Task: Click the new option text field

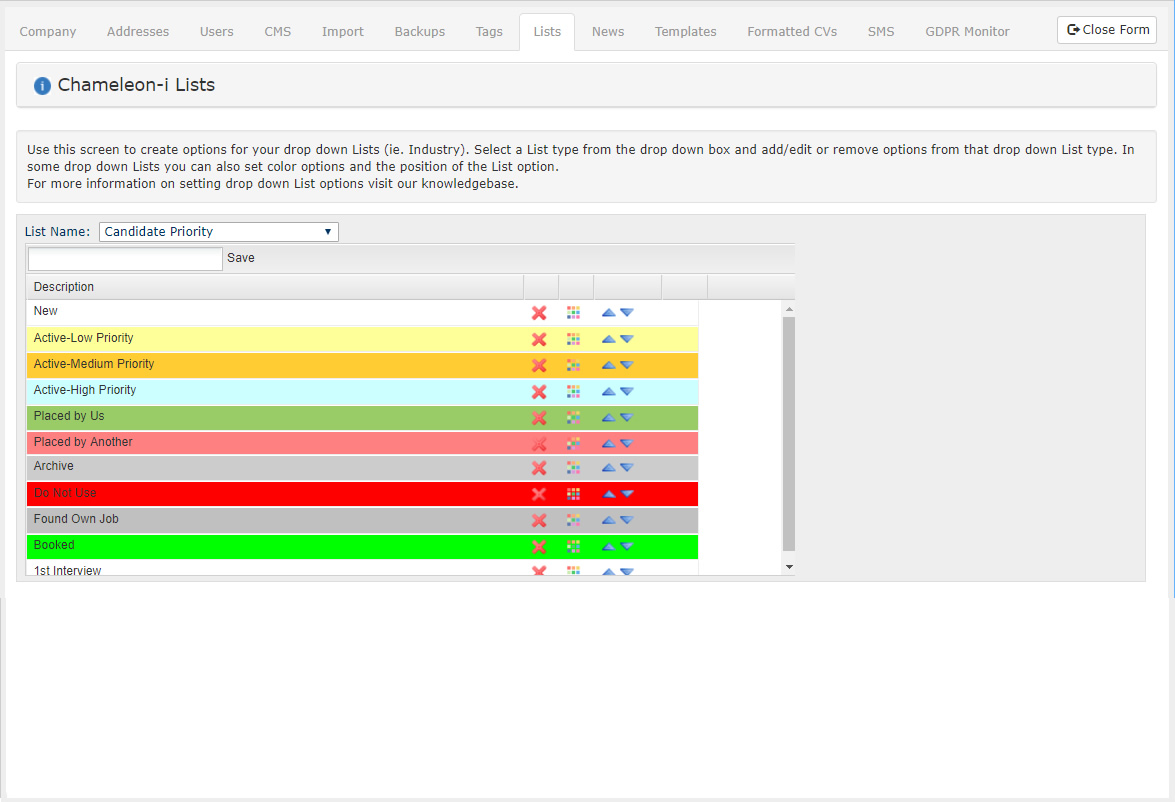Action: click(x=125, y=259)
